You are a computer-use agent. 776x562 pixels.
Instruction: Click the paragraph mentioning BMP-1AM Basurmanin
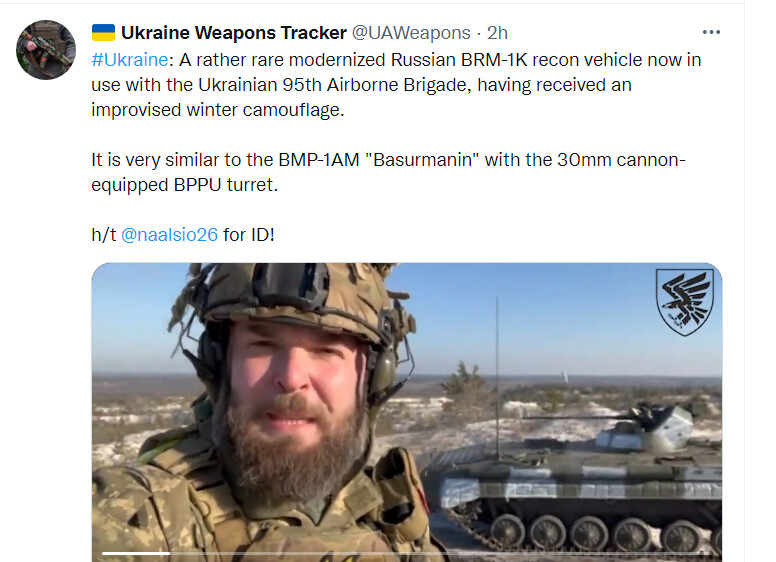pos(388,172)
